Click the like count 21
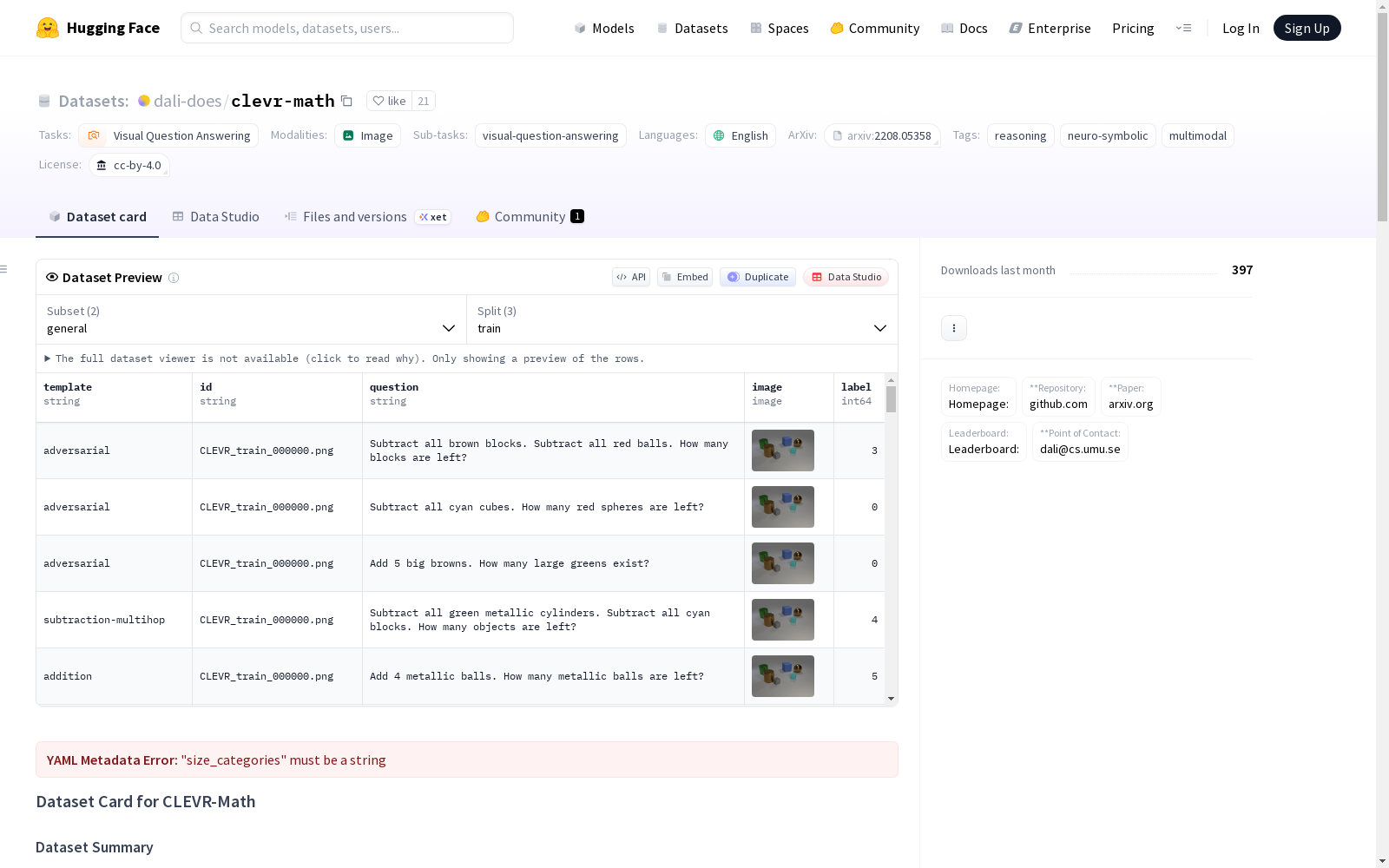The height and width of the screenshot is (868, 1389). click(x=424, y=101)
